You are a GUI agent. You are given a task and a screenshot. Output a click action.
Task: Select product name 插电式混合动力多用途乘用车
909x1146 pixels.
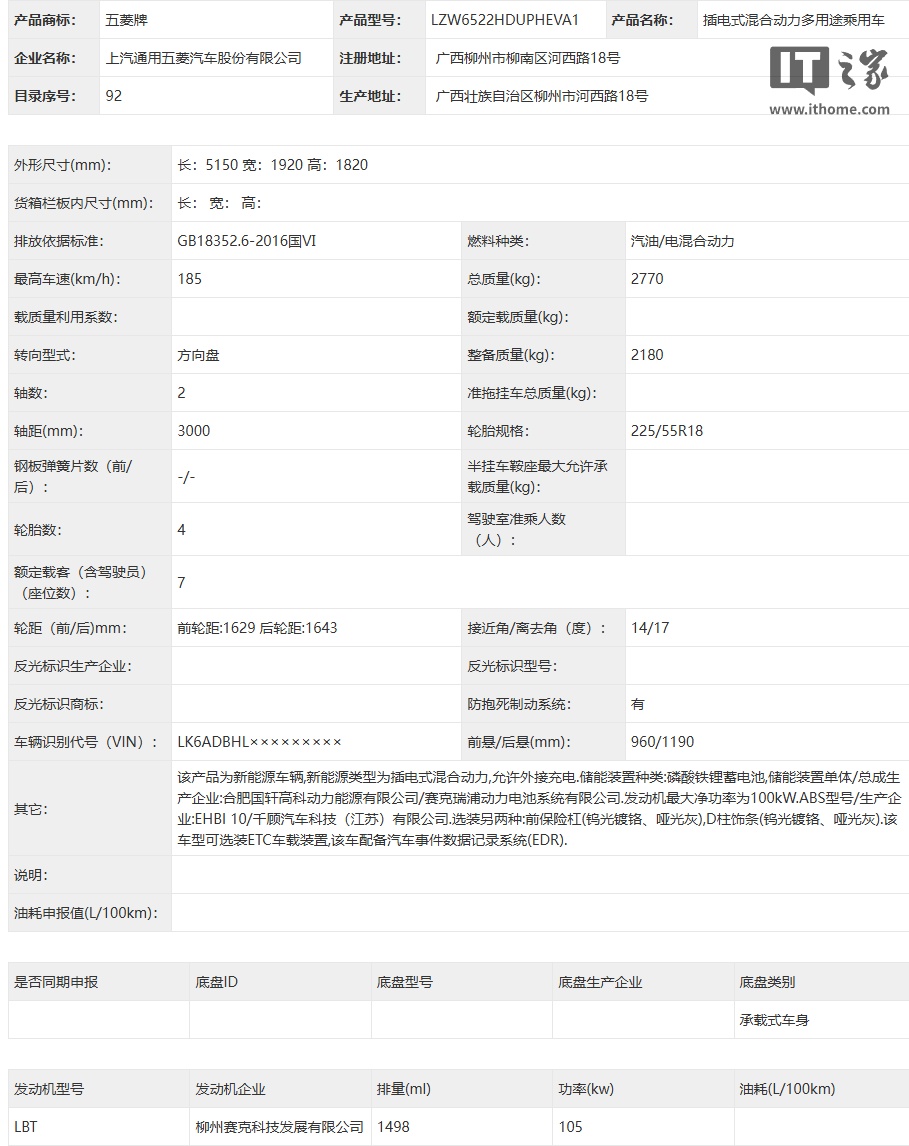[x=794, y=20]
